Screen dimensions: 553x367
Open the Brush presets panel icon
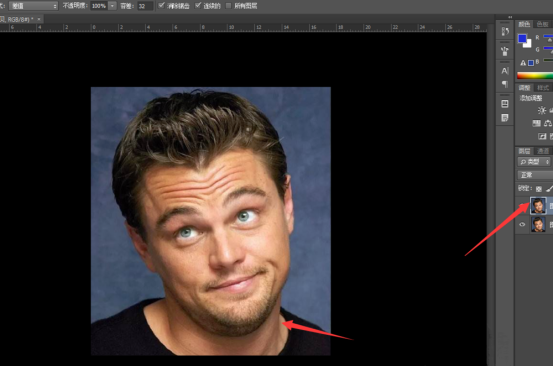coord(505,51)
